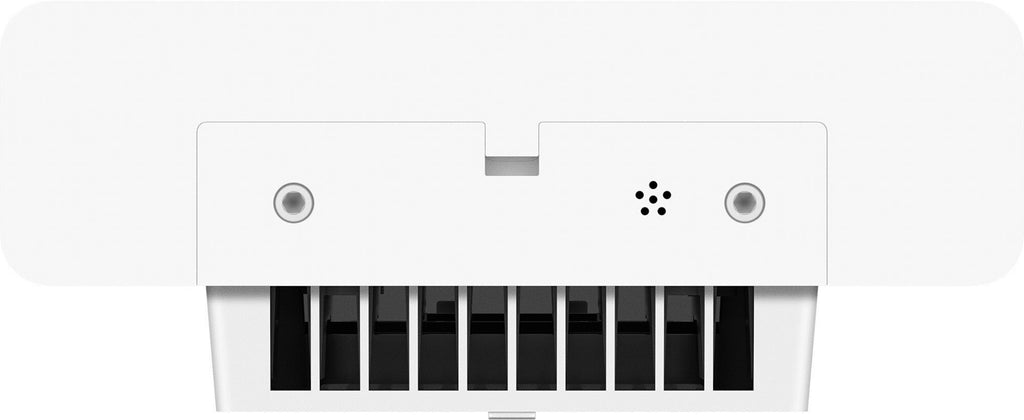Click the right hex screw socket
Viewport: 1024px width, 420px height.
(745, 202)
